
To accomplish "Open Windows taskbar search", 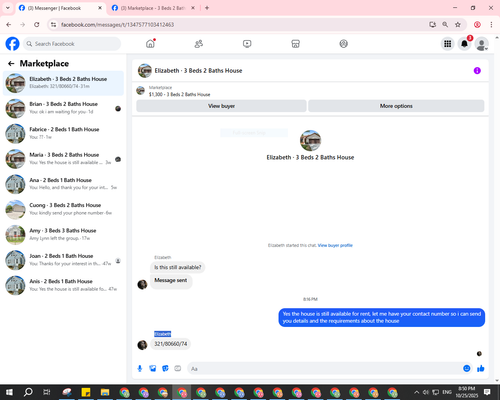I will coord(28,392).
